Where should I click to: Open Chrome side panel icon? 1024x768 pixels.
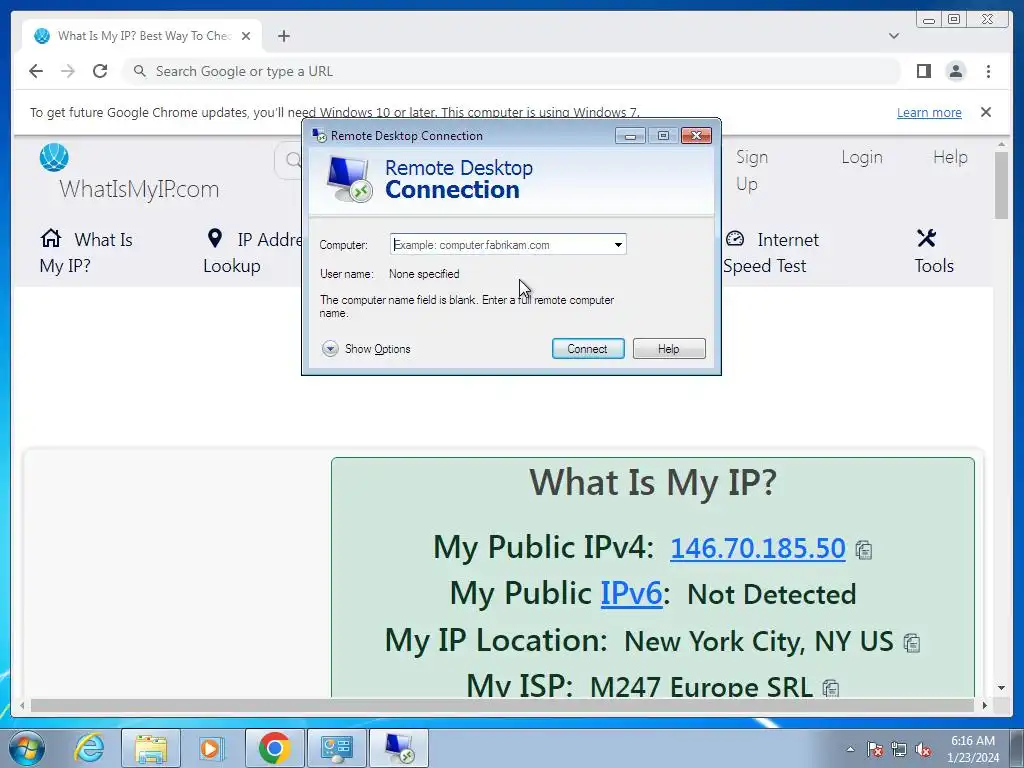[923, 71]
